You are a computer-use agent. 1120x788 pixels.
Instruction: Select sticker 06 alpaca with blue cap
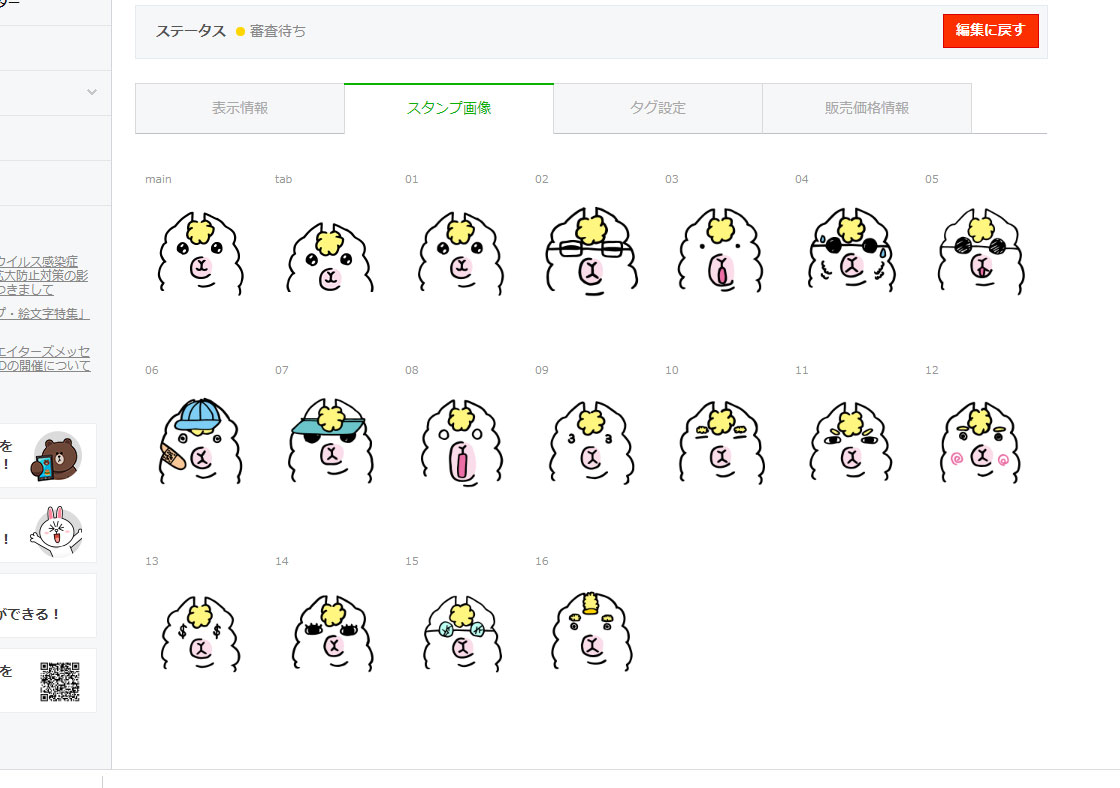tap(200, 442)
